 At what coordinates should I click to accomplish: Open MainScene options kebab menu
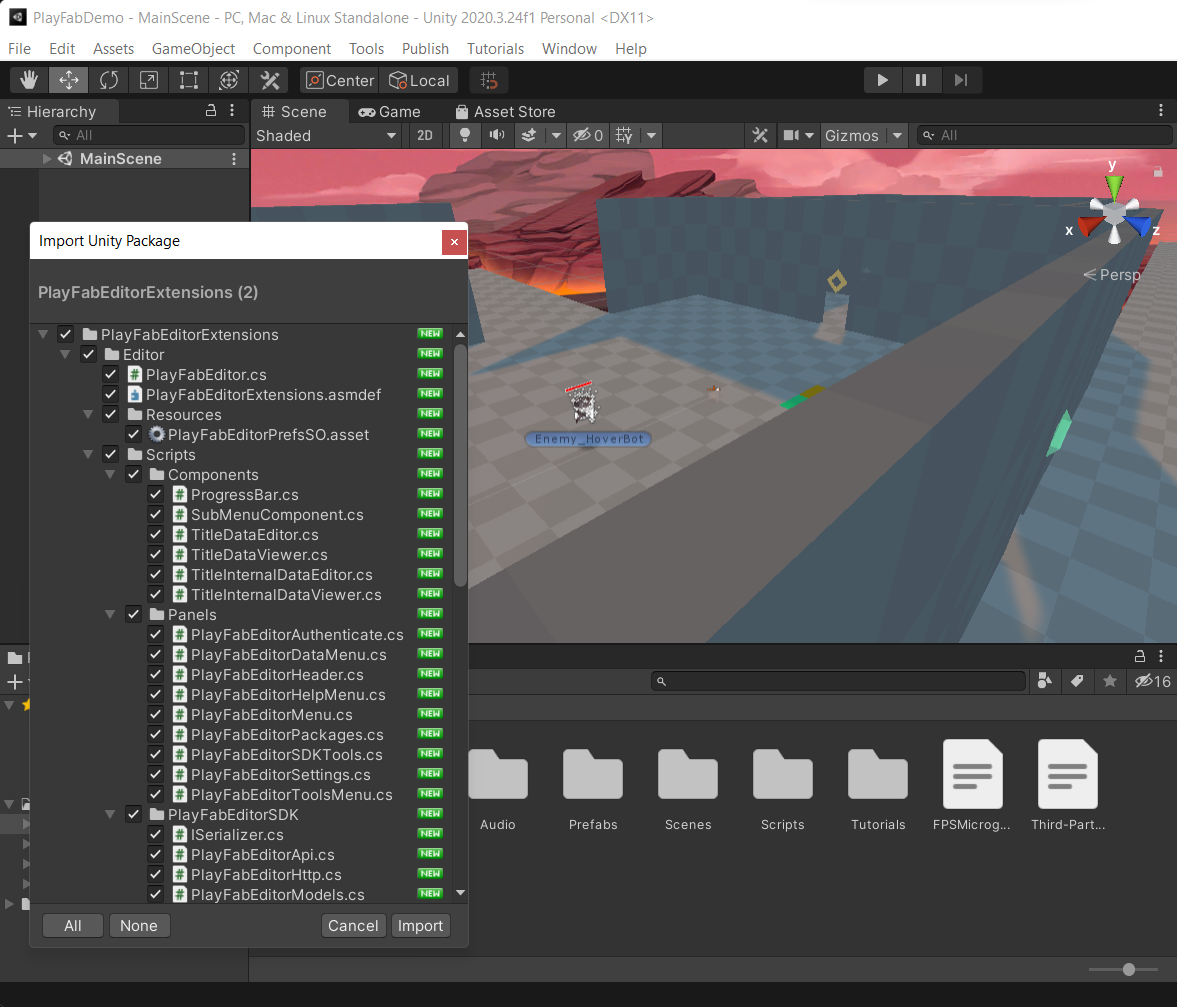(234, 159)
